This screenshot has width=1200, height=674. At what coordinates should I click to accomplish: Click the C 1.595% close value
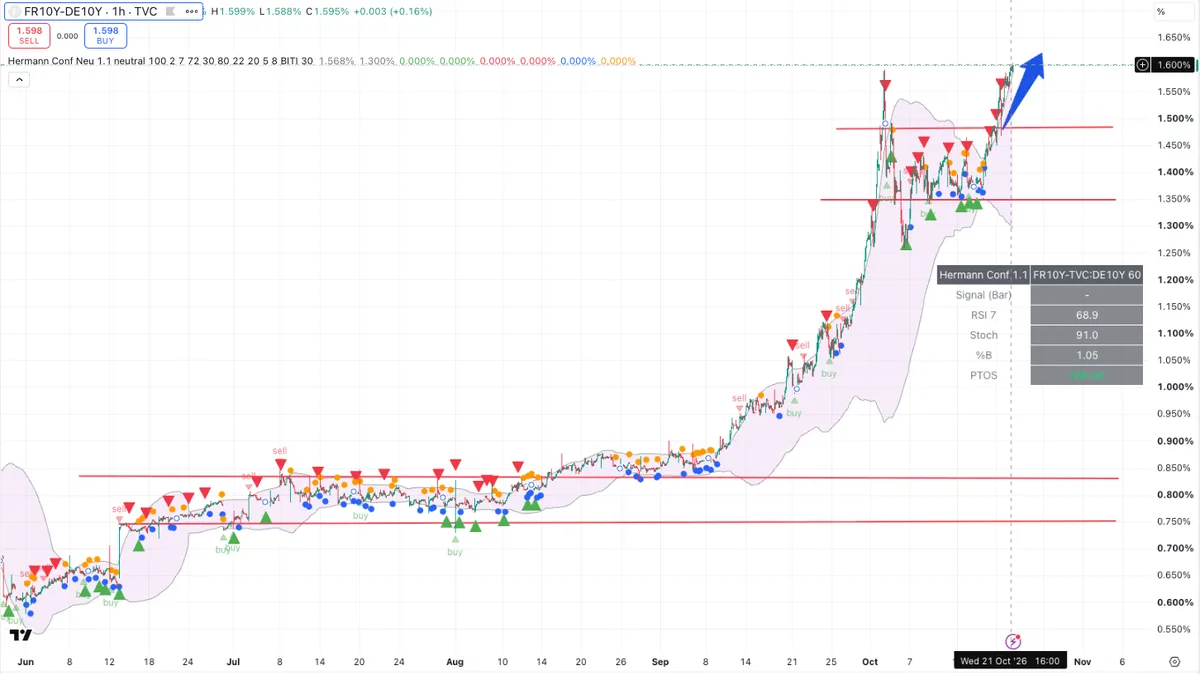tap(327, 12)
